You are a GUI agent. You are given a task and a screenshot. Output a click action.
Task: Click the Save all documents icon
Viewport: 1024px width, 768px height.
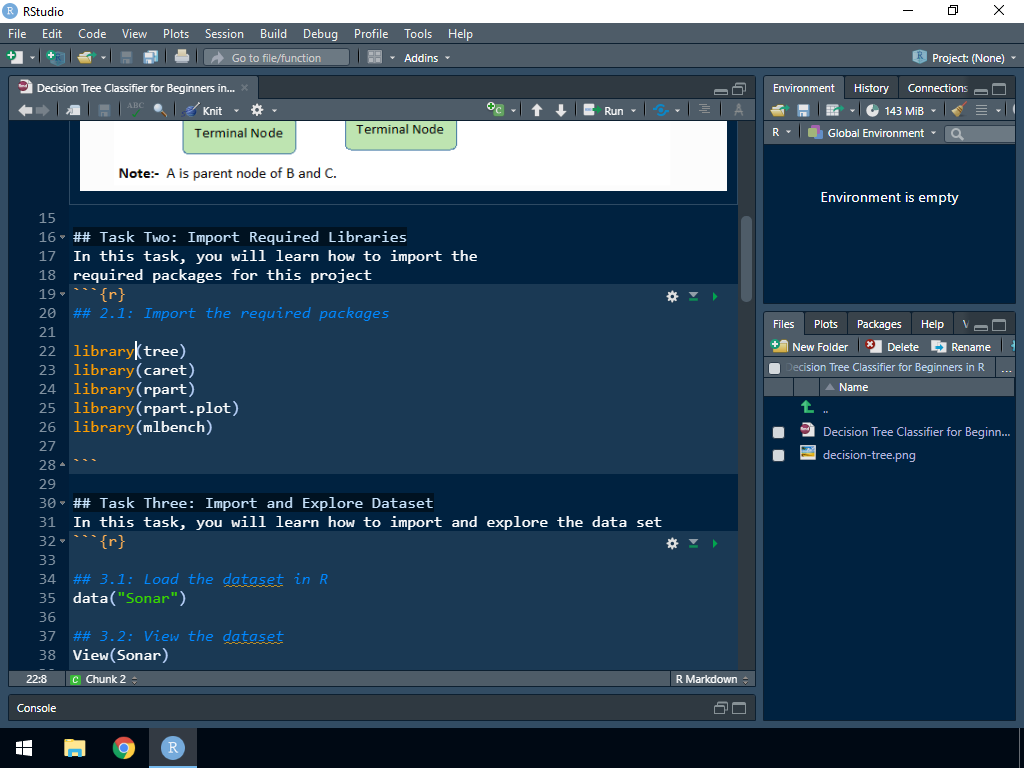[151, 57]
